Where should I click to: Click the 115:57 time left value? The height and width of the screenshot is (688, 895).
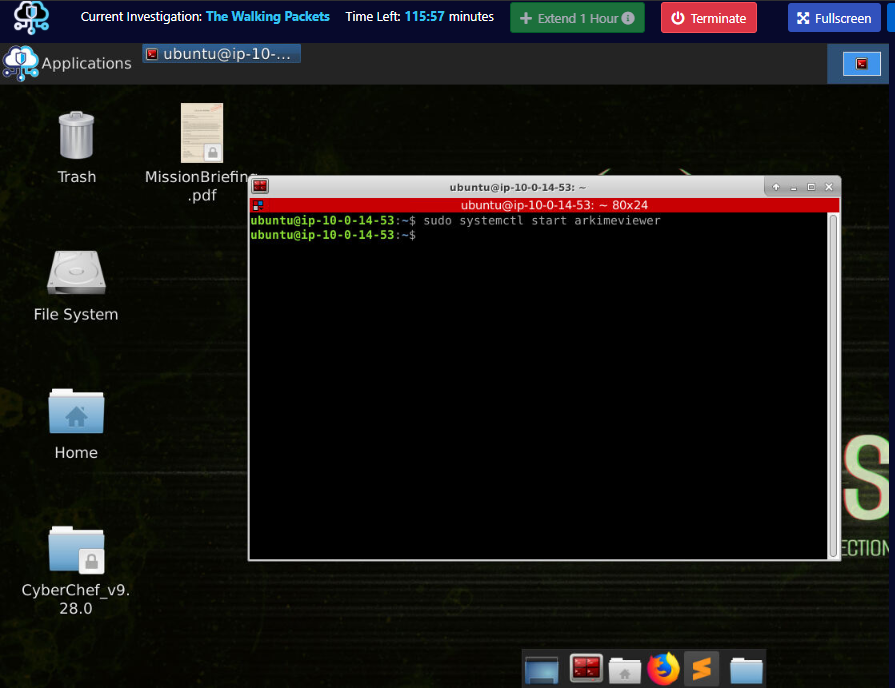tap(424, 17)
